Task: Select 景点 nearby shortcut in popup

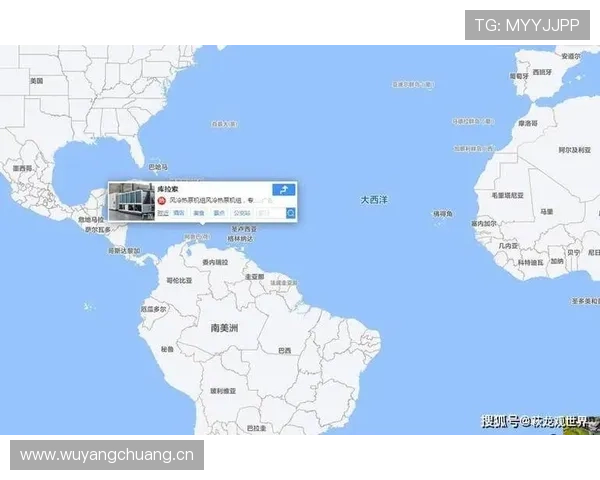Action: [219, 213]
